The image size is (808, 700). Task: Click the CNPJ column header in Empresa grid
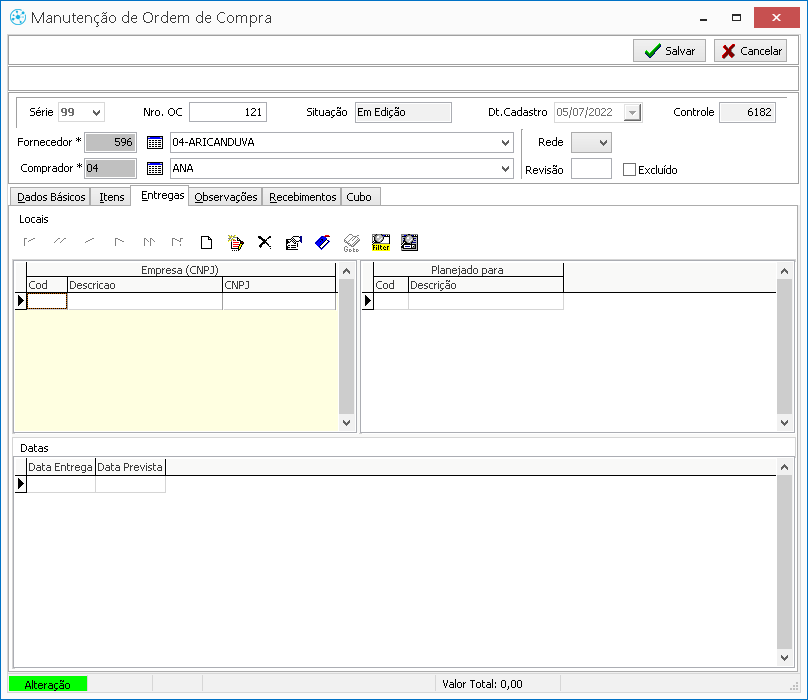click(279, 285)
